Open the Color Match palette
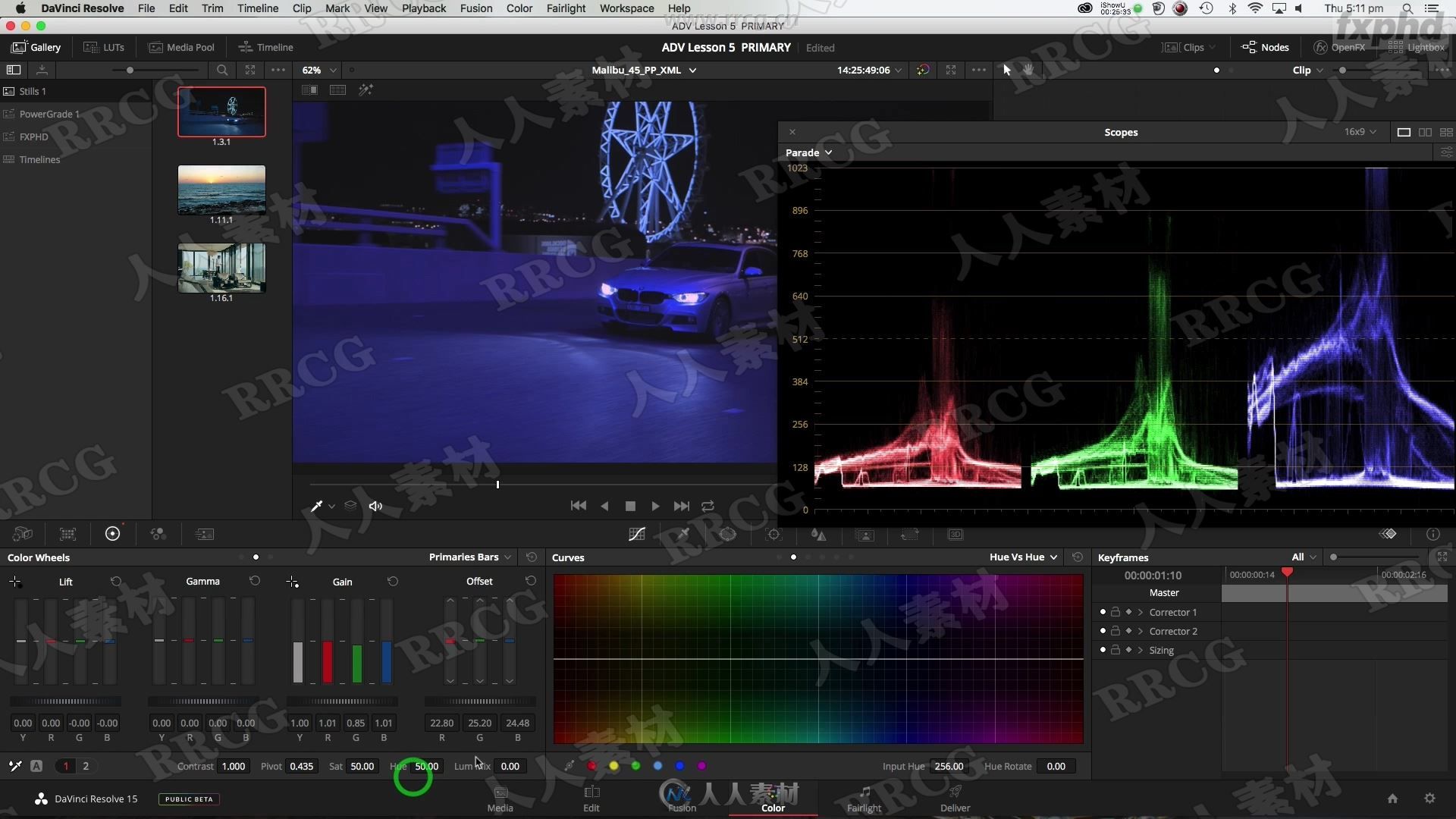Viewport: 1456px width, 819px height. (x=67, y=534)
